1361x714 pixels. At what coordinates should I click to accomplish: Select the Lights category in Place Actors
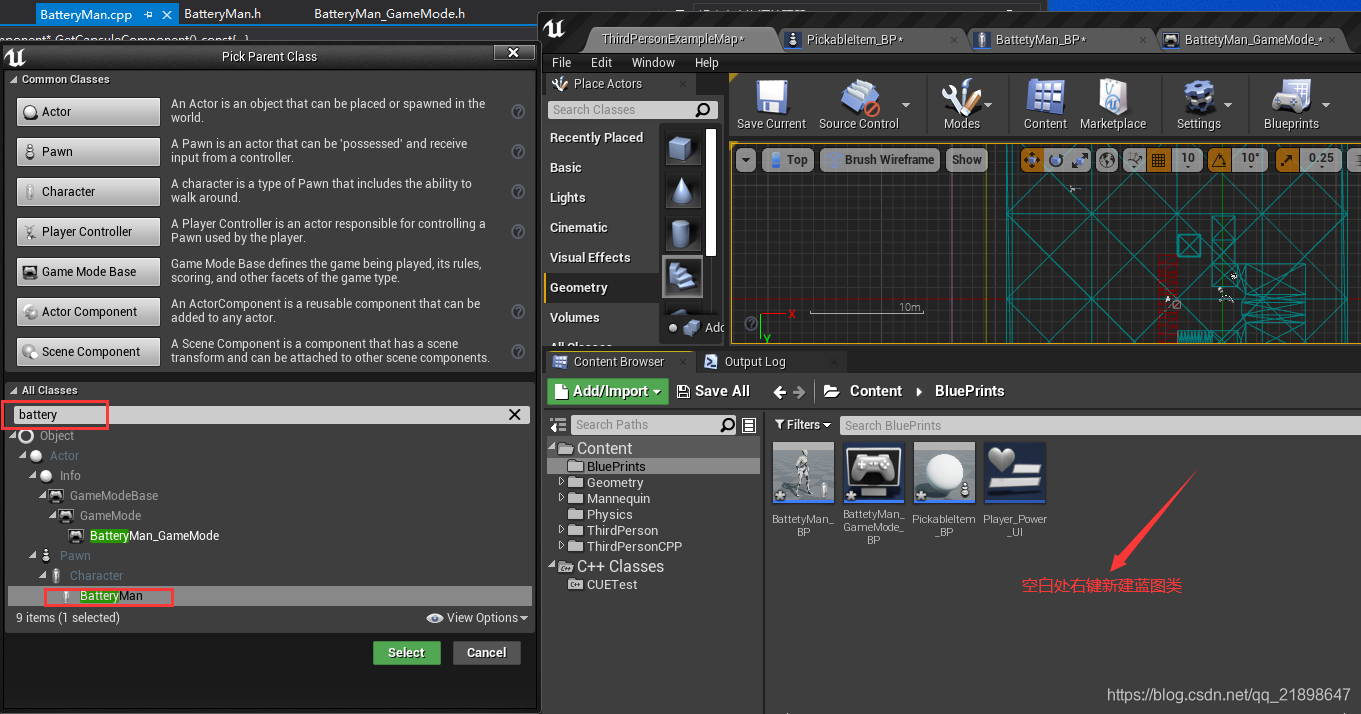coord(568,198)
